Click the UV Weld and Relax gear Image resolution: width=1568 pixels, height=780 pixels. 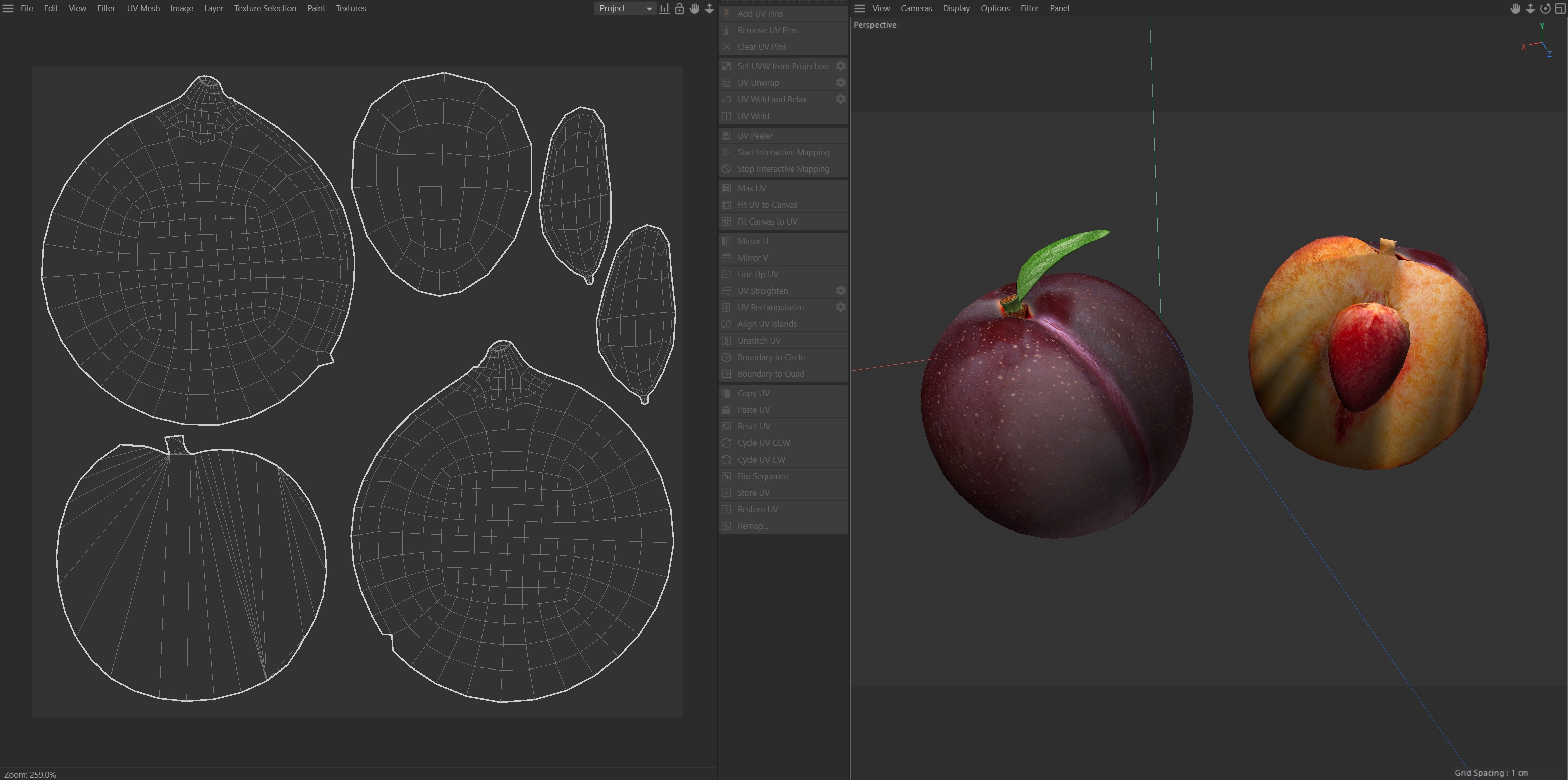tap(840, 99)
